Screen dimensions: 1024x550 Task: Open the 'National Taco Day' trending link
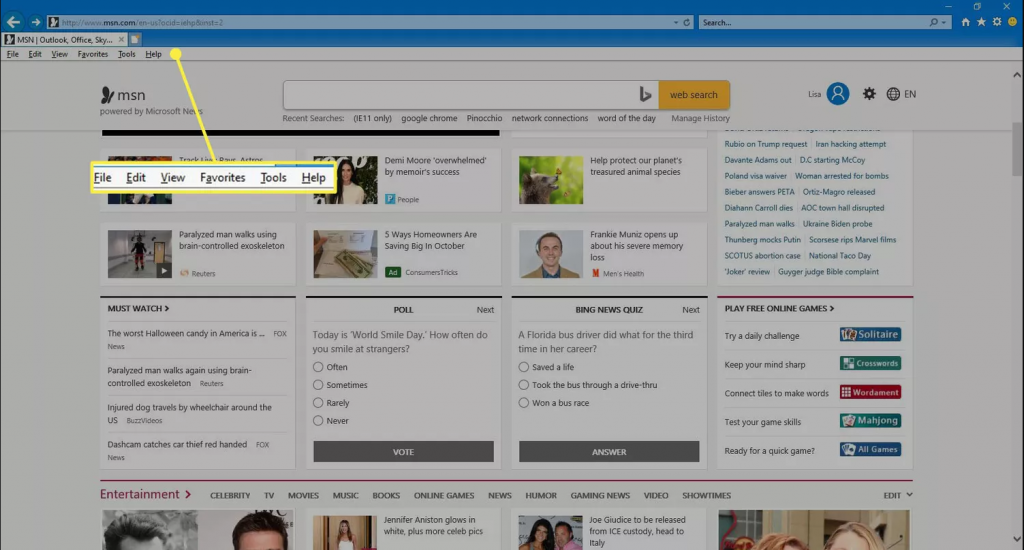pyautogui.click(x=840, y=255)
